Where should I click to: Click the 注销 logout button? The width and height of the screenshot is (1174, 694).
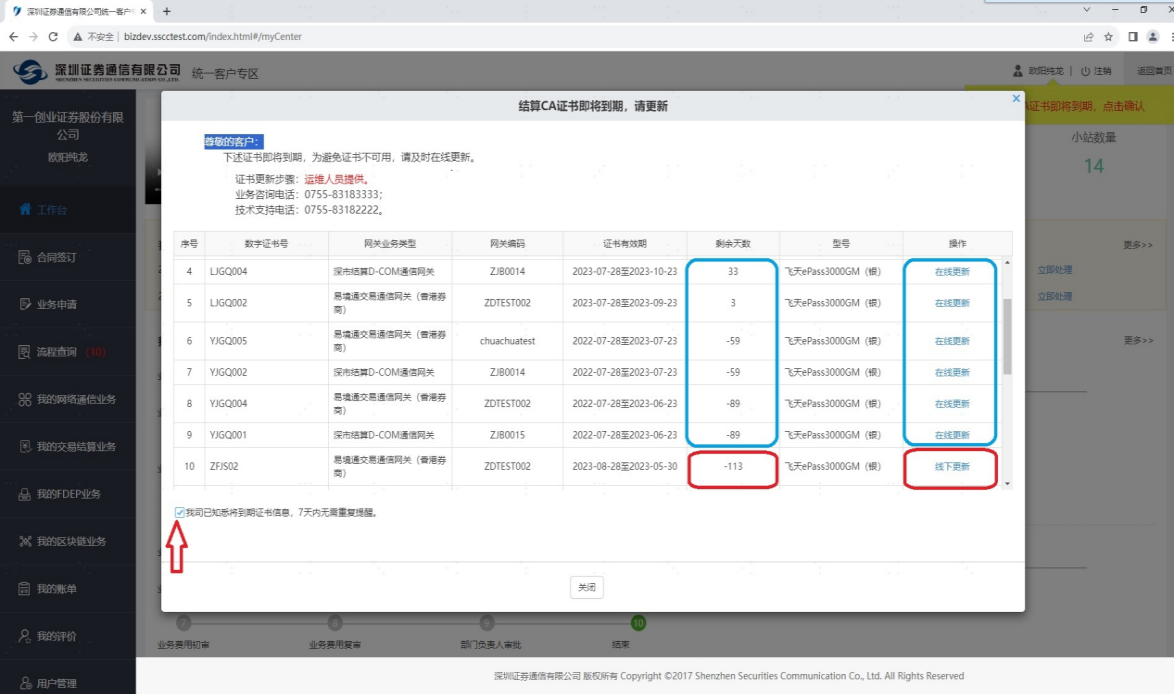click(x=1096, y=71)
